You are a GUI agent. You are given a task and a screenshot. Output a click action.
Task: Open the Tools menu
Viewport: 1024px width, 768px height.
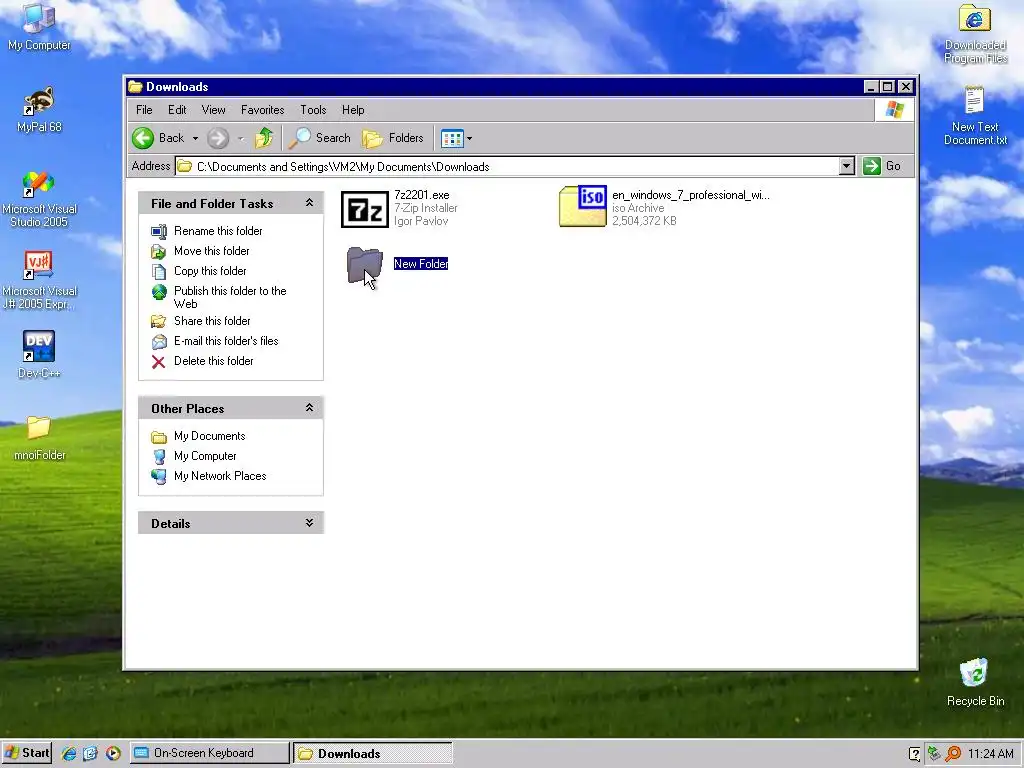313,110
